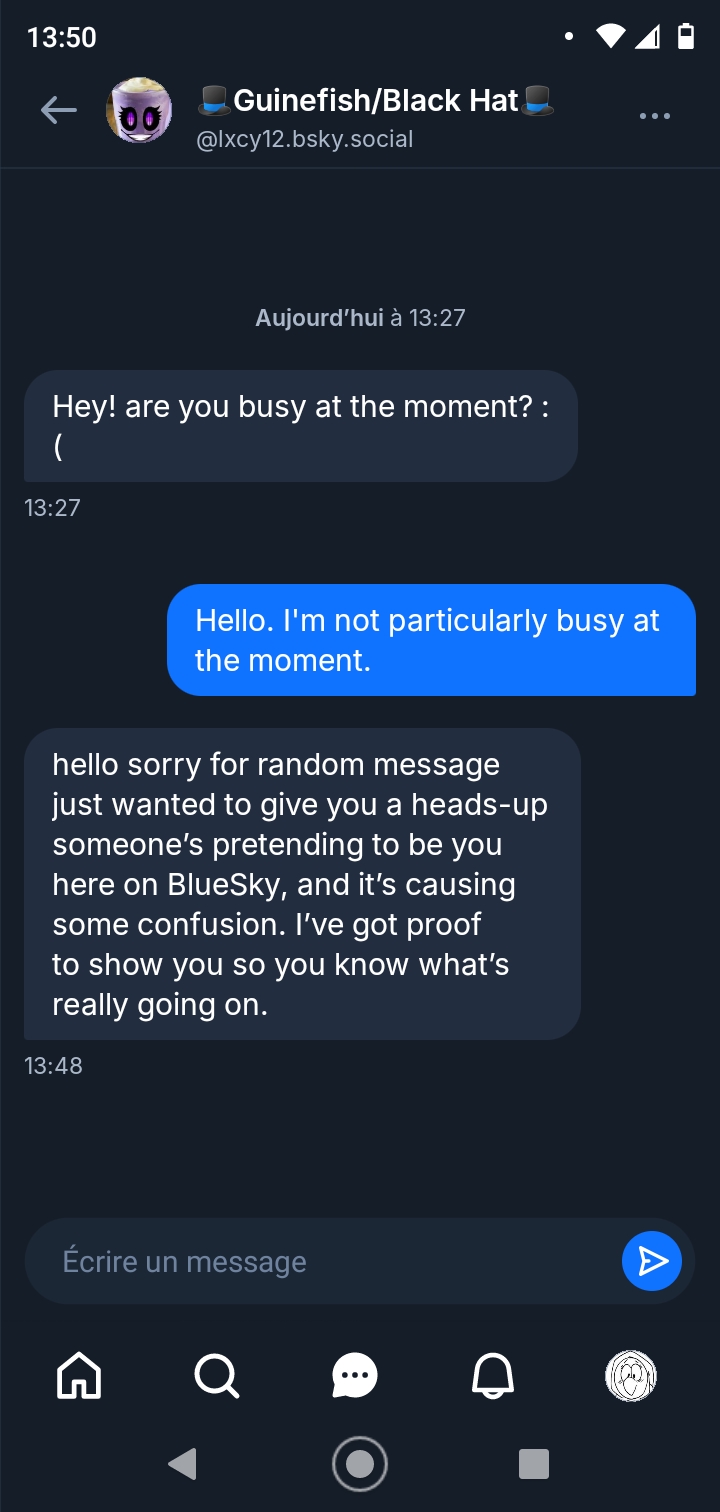This screenshot has width=720, height=1512.
Task: Send the message with the paper-plane button
Action: tap(651, 1261)
